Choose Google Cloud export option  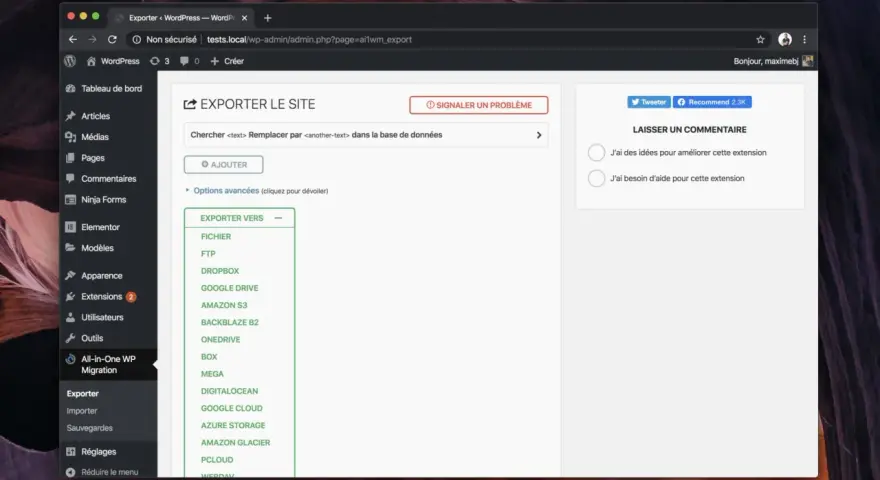232,408
